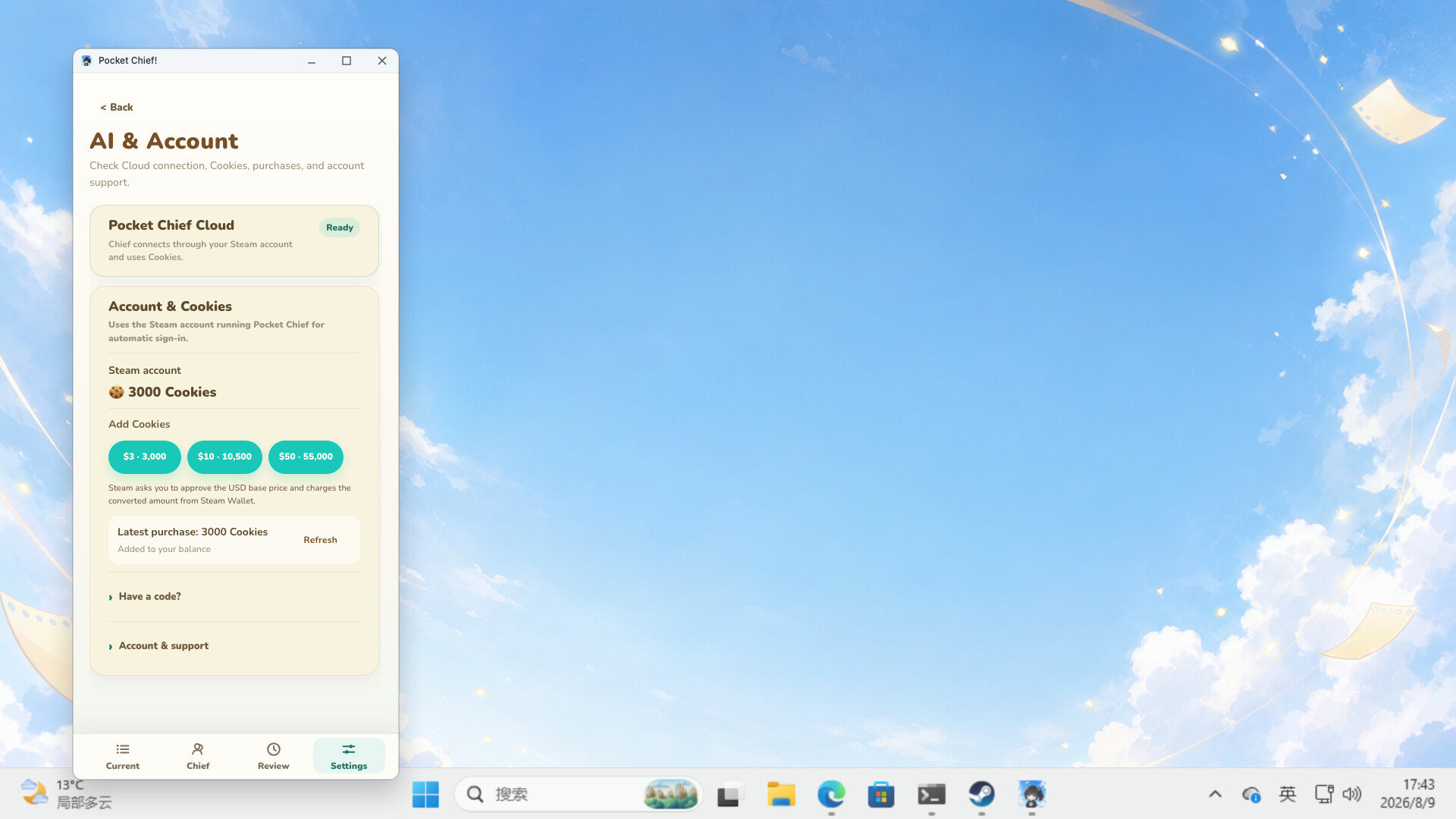The image size is (1456, 819).
Task: Open Steam from the taskbar
Action: 981,794
